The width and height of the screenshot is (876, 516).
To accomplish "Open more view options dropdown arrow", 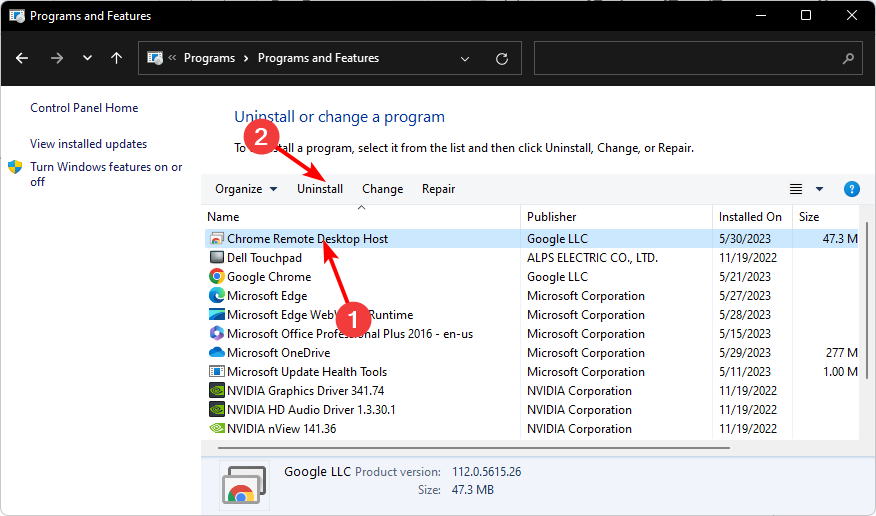I will [819, 189].
